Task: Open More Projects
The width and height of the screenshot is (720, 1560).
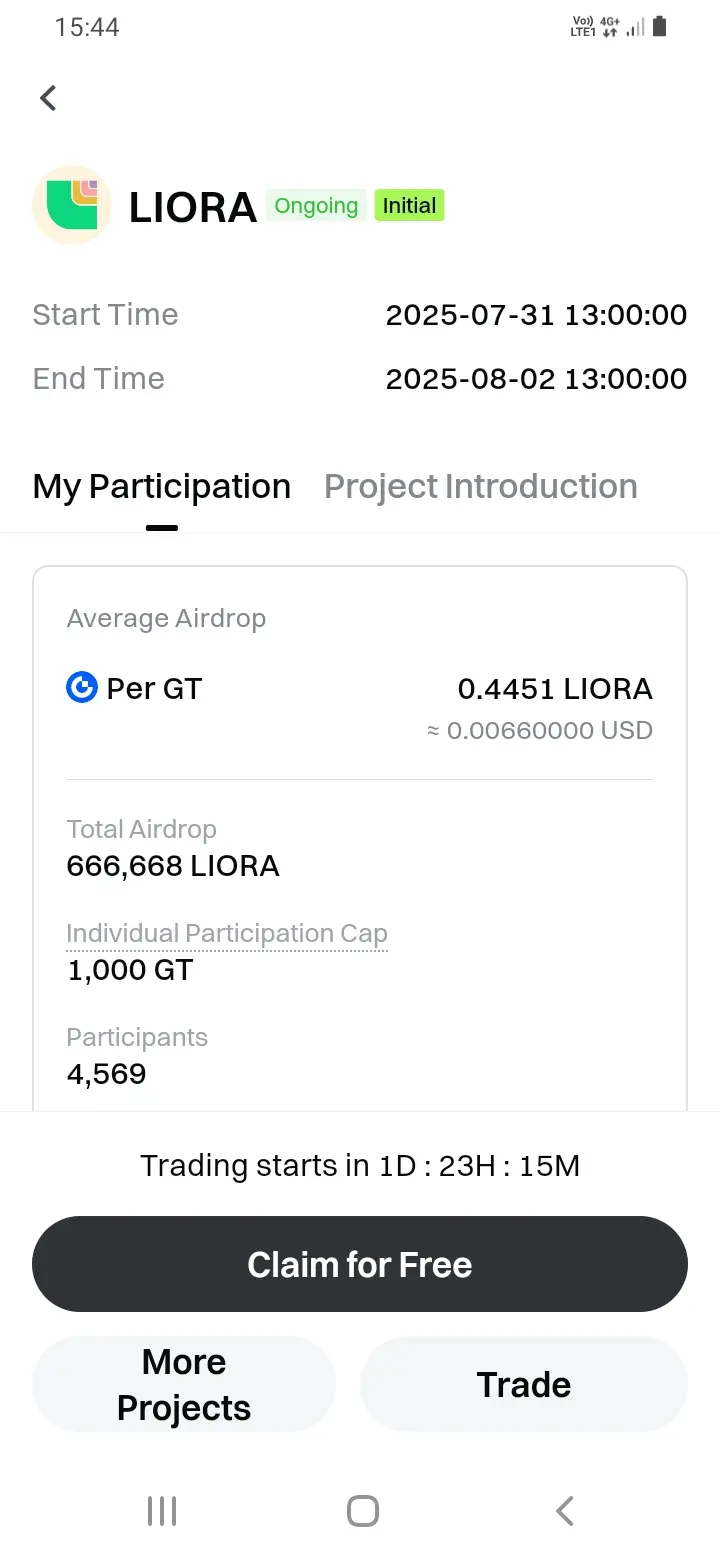Action: (x=184, y=1384)
